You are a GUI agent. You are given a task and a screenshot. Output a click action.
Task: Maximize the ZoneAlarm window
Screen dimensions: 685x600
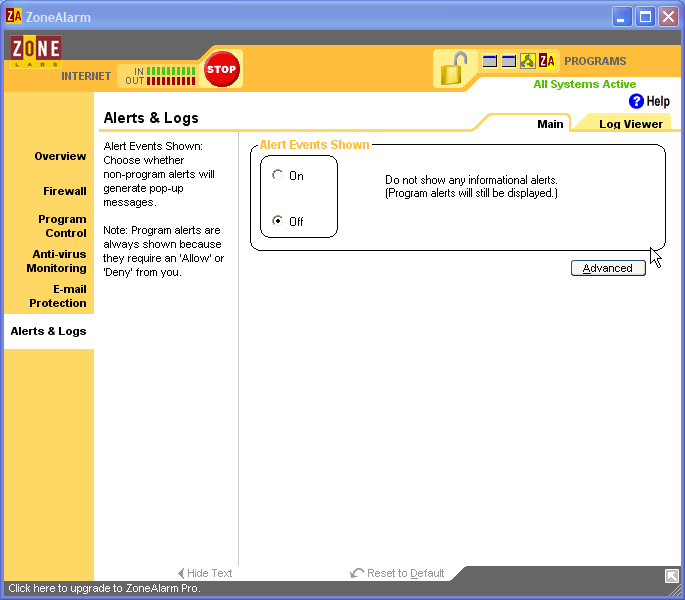645,17
